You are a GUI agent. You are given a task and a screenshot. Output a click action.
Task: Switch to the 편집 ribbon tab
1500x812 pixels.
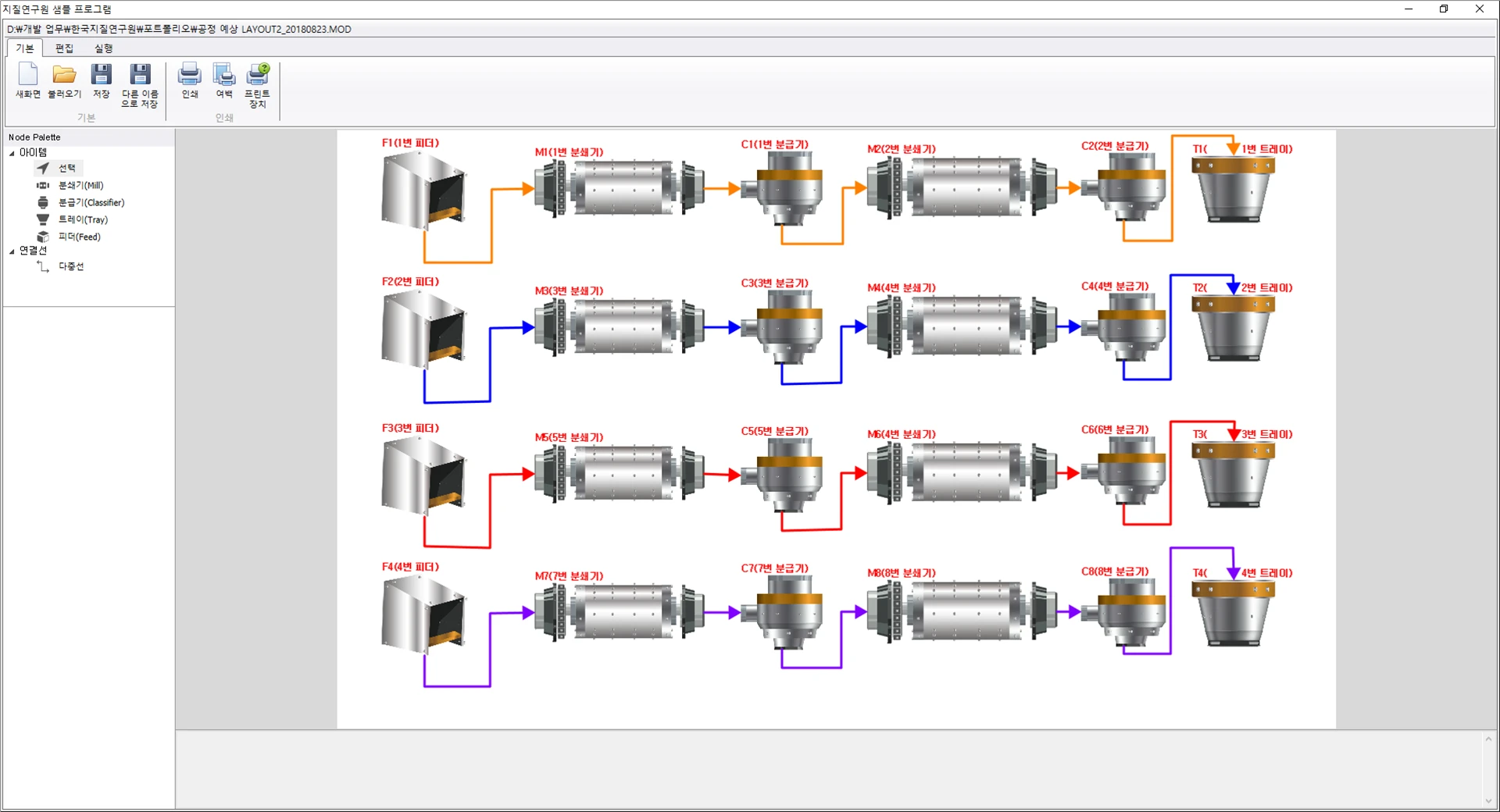(64, 48)
